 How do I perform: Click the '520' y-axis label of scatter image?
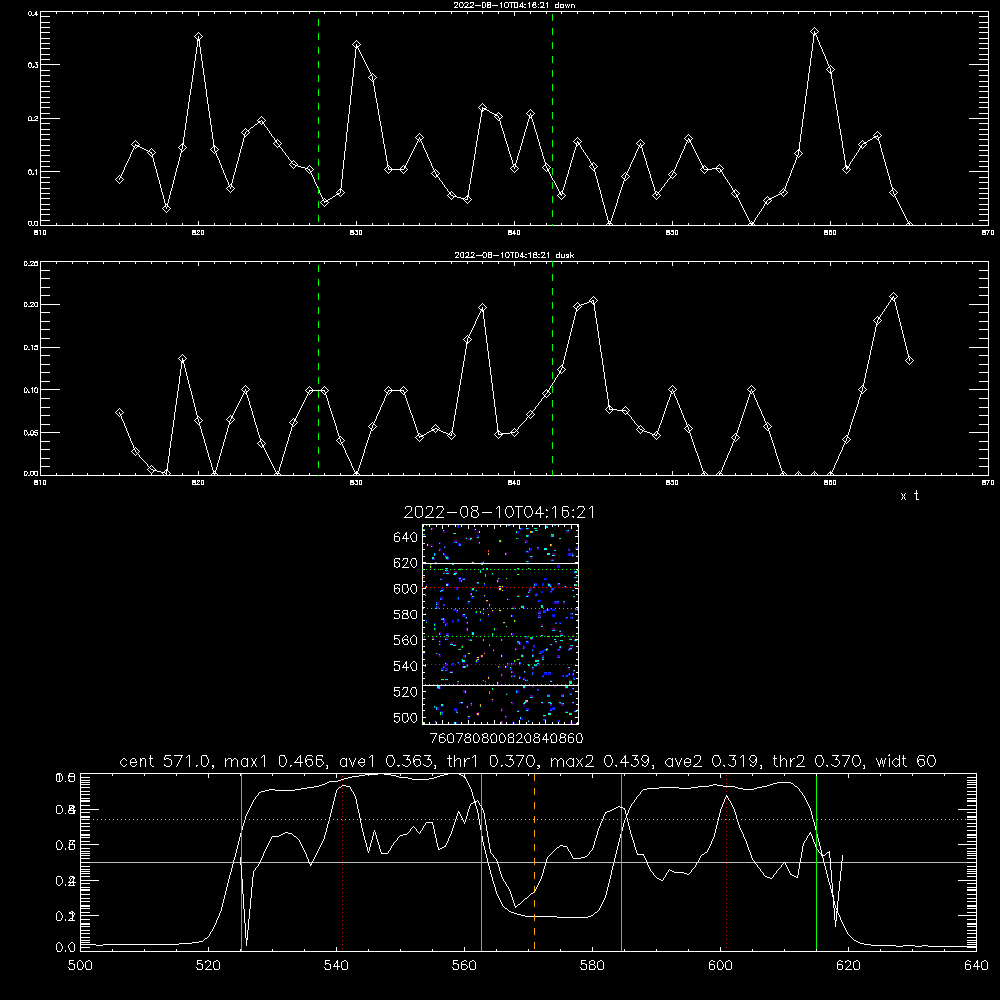(406, 692)
